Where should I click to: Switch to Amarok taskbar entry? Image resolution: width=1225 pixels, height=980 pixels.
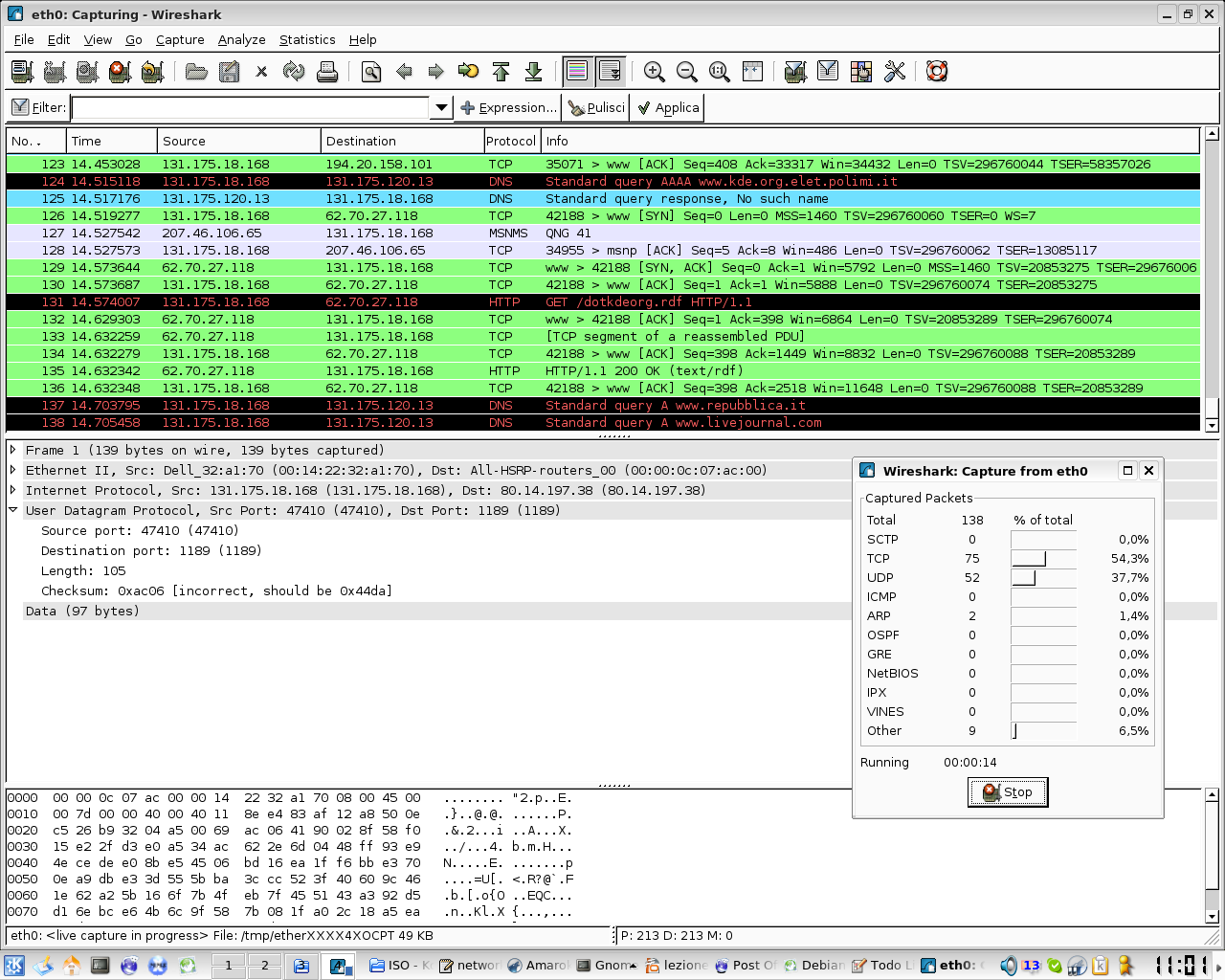point(538,965)
